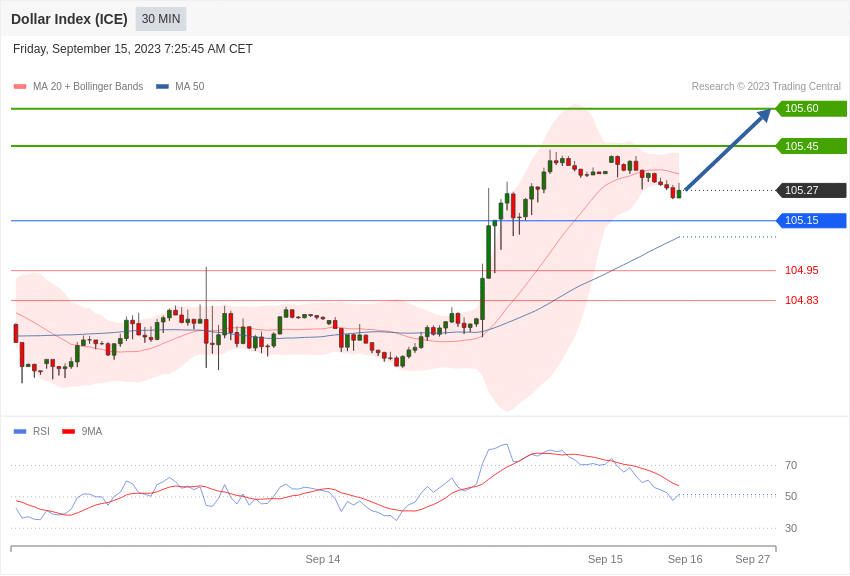Click the Sep 27 date axis marker

click(752, 559)
